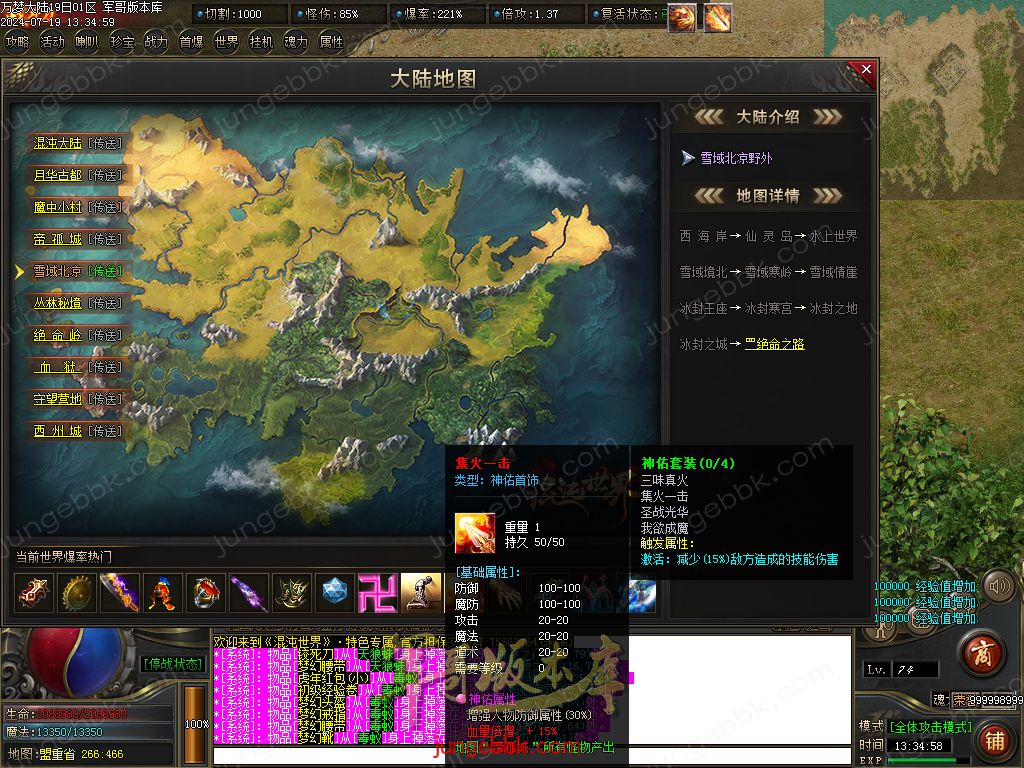Select 绝命岭 in the location list
The width and height of the screenshot is (1024, 768).
57,335
